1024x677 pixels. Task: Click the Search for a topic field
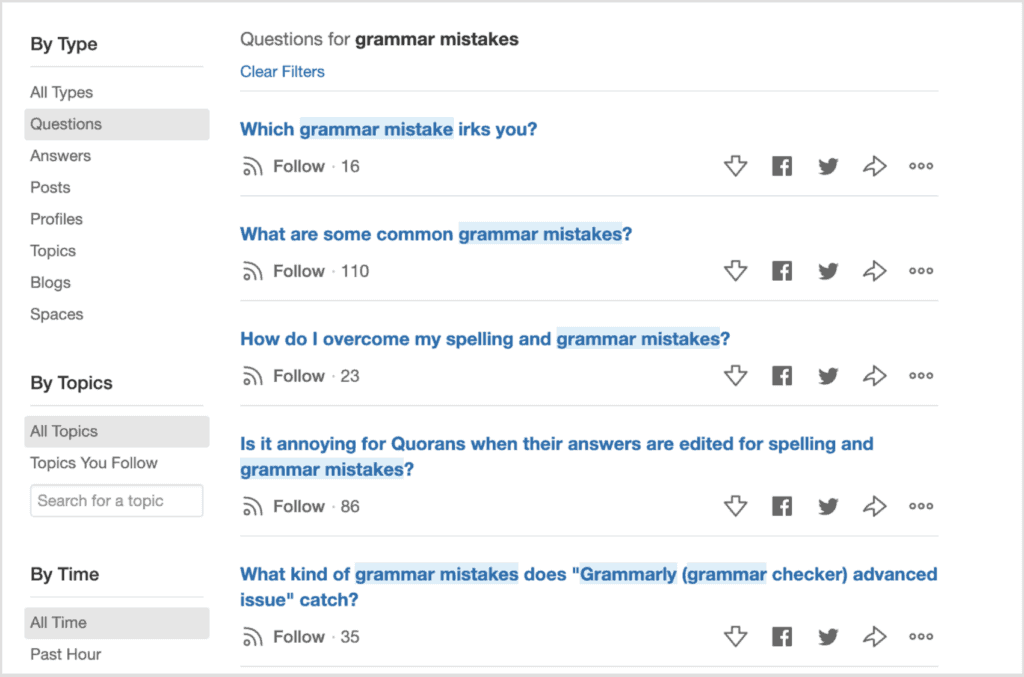point(116,500)
